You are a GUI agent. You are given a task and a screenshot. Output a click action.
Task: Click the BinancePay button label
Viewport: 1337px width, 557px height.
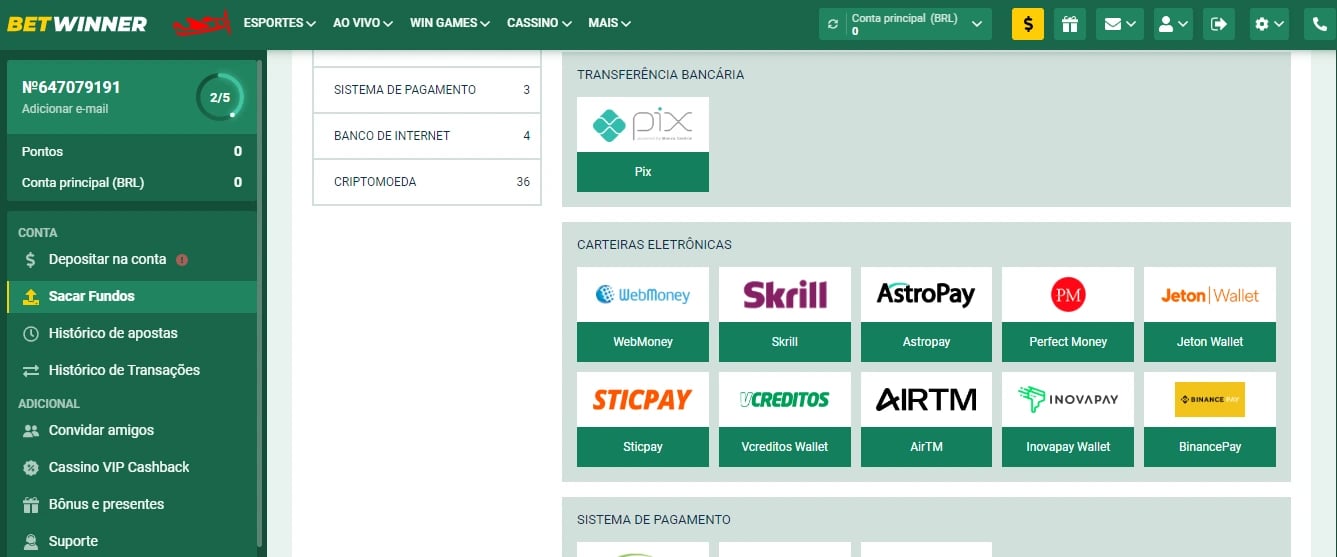click(x=1210, y=447)
